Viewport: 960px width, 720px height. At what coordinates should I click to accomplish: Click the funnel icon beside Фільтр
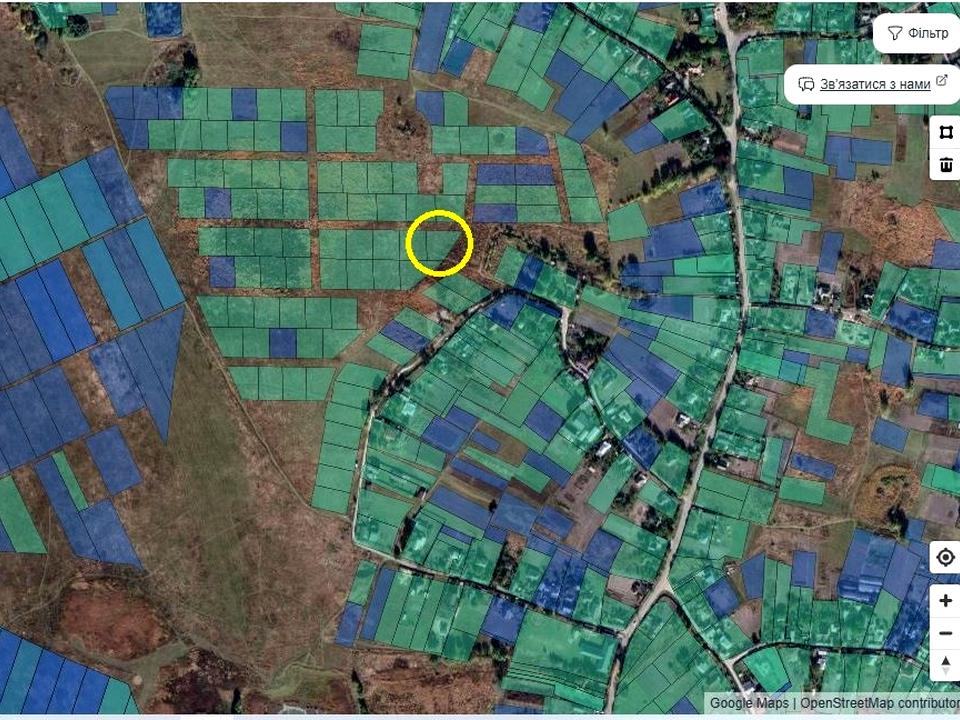tap(894, 33)
